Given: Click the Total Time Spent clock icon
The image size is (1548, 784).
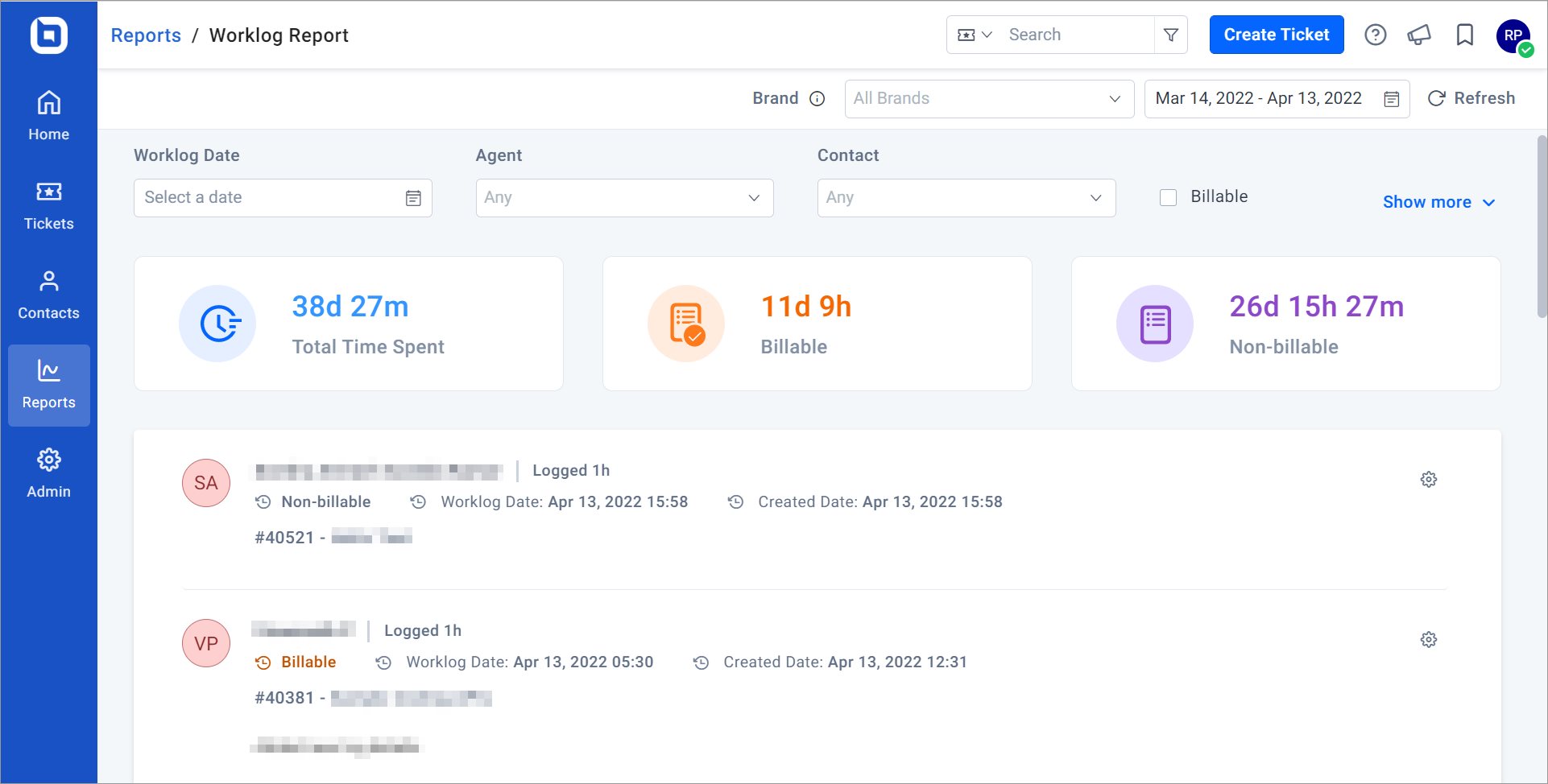Looking at the screenshot, I should [x=217, y=324].
